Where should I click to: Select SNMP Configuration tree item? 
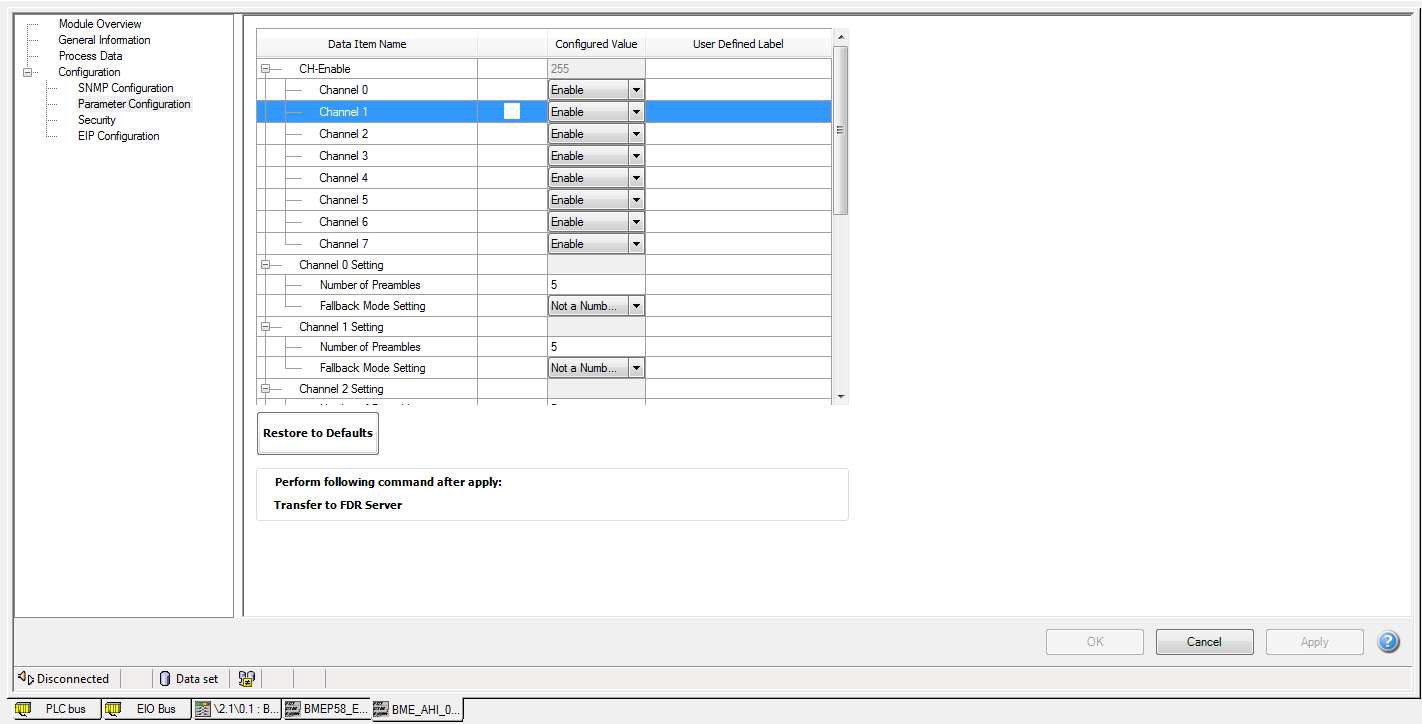[126, 88]
